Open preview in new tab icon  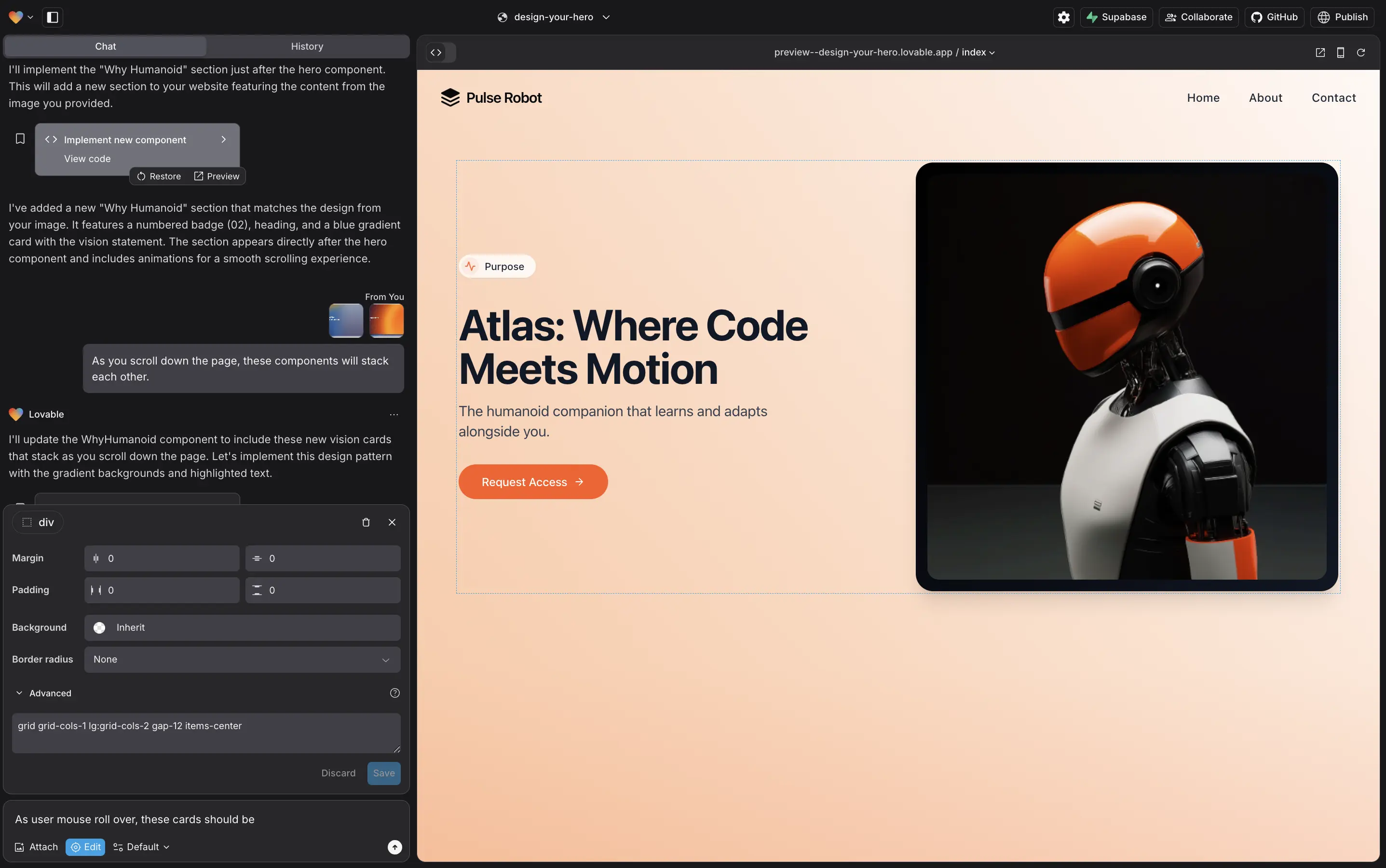tap(1320, 52)
